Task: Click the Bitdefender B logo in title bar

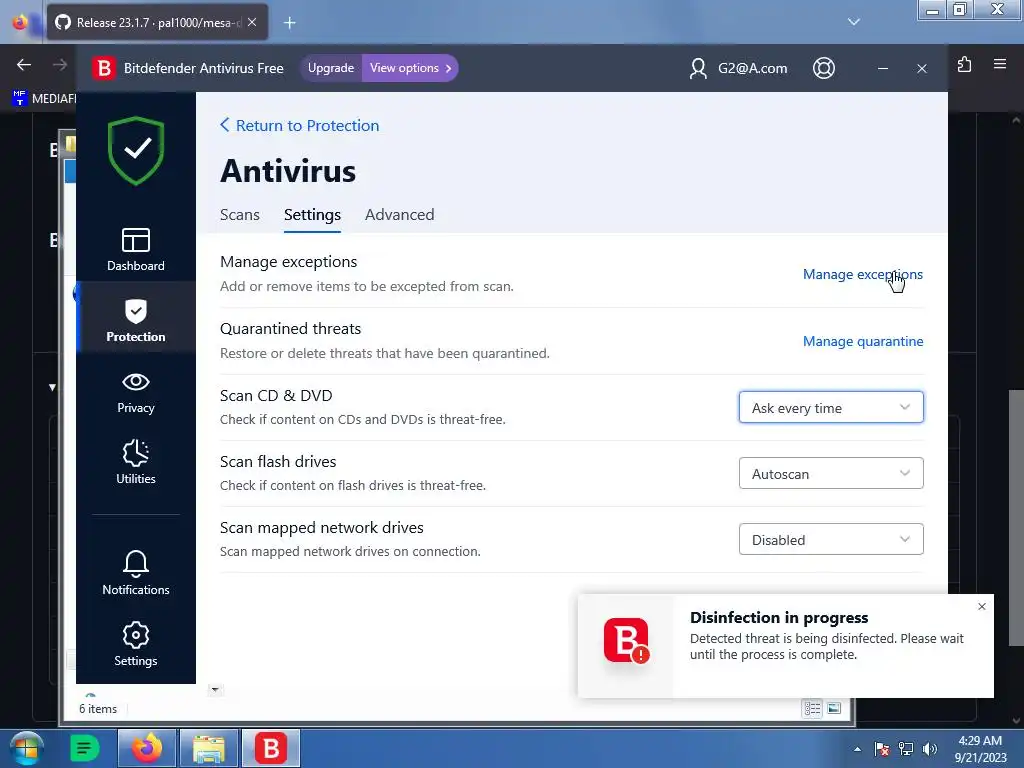Action: click(x=103, y=68)
